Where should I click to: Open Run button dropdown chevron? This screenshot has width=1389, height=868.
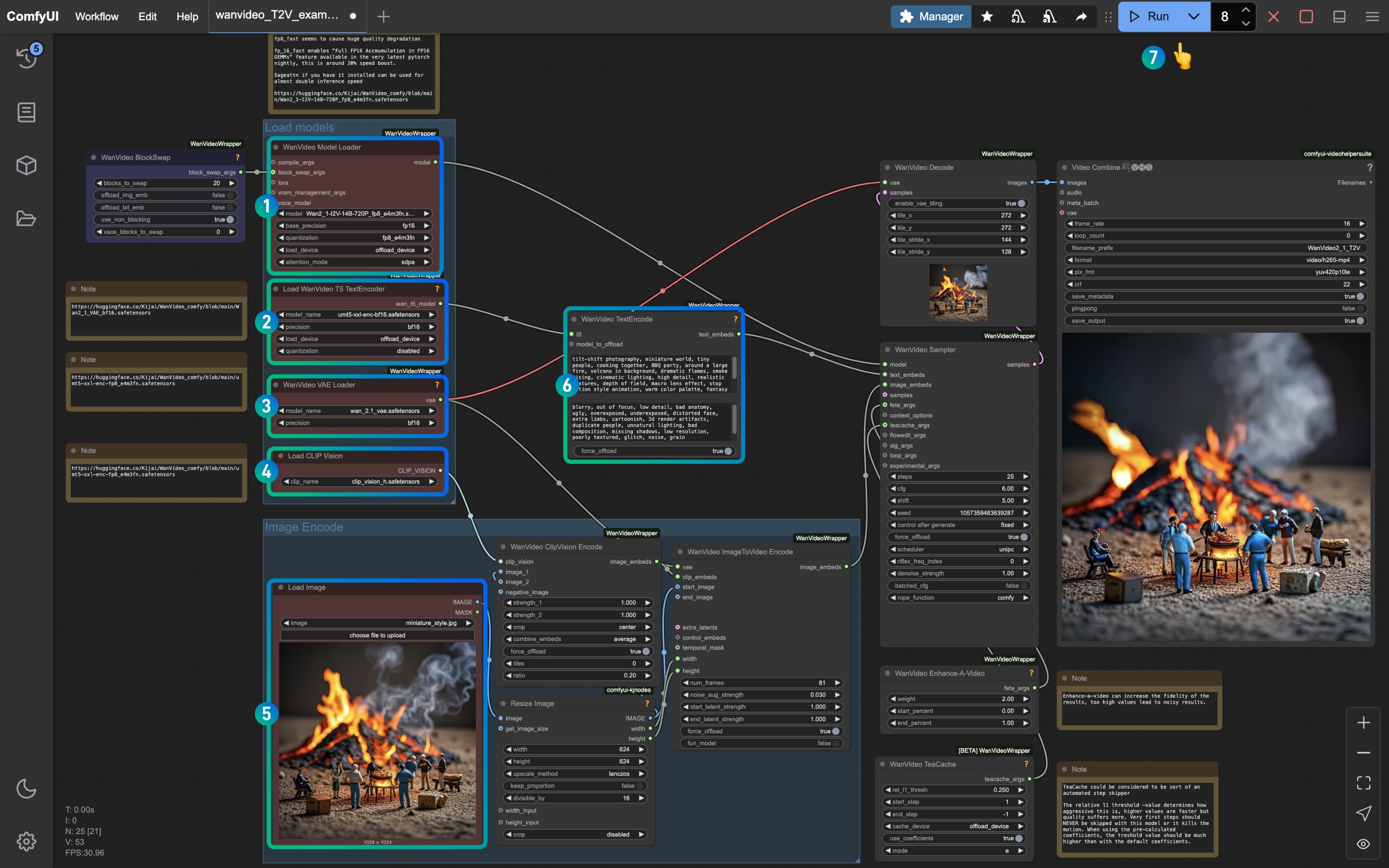coord(1193,16)
